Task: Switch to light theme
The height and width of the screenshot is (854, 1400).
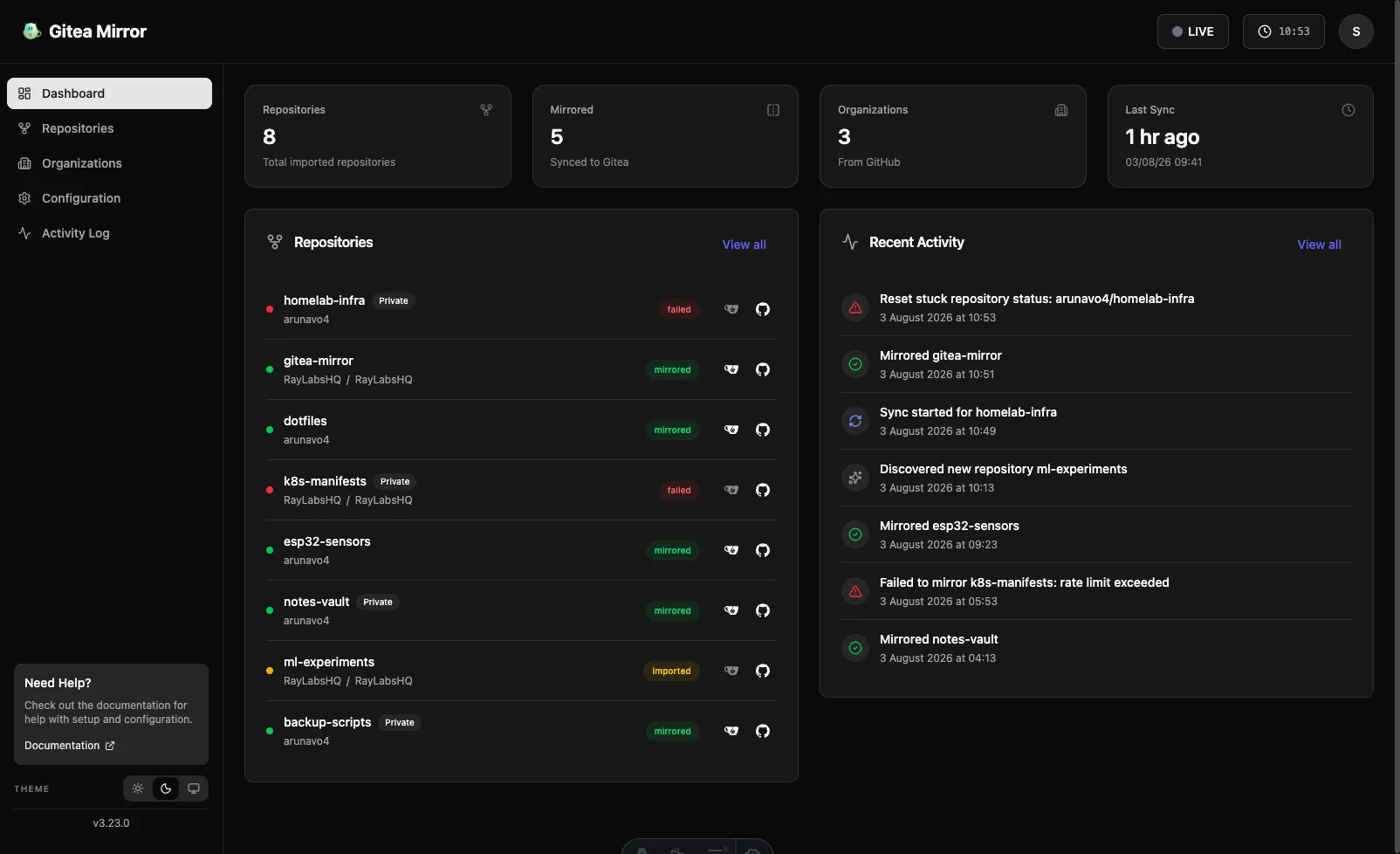Action: click(138, 789)
